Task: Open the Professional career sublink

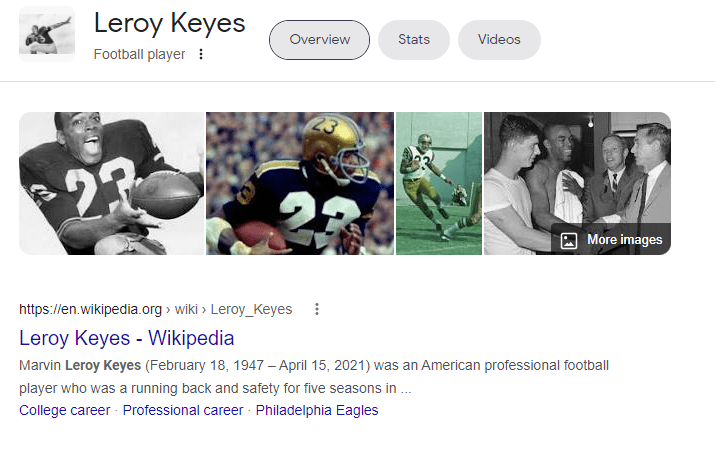Action: [x=183, y=410]
